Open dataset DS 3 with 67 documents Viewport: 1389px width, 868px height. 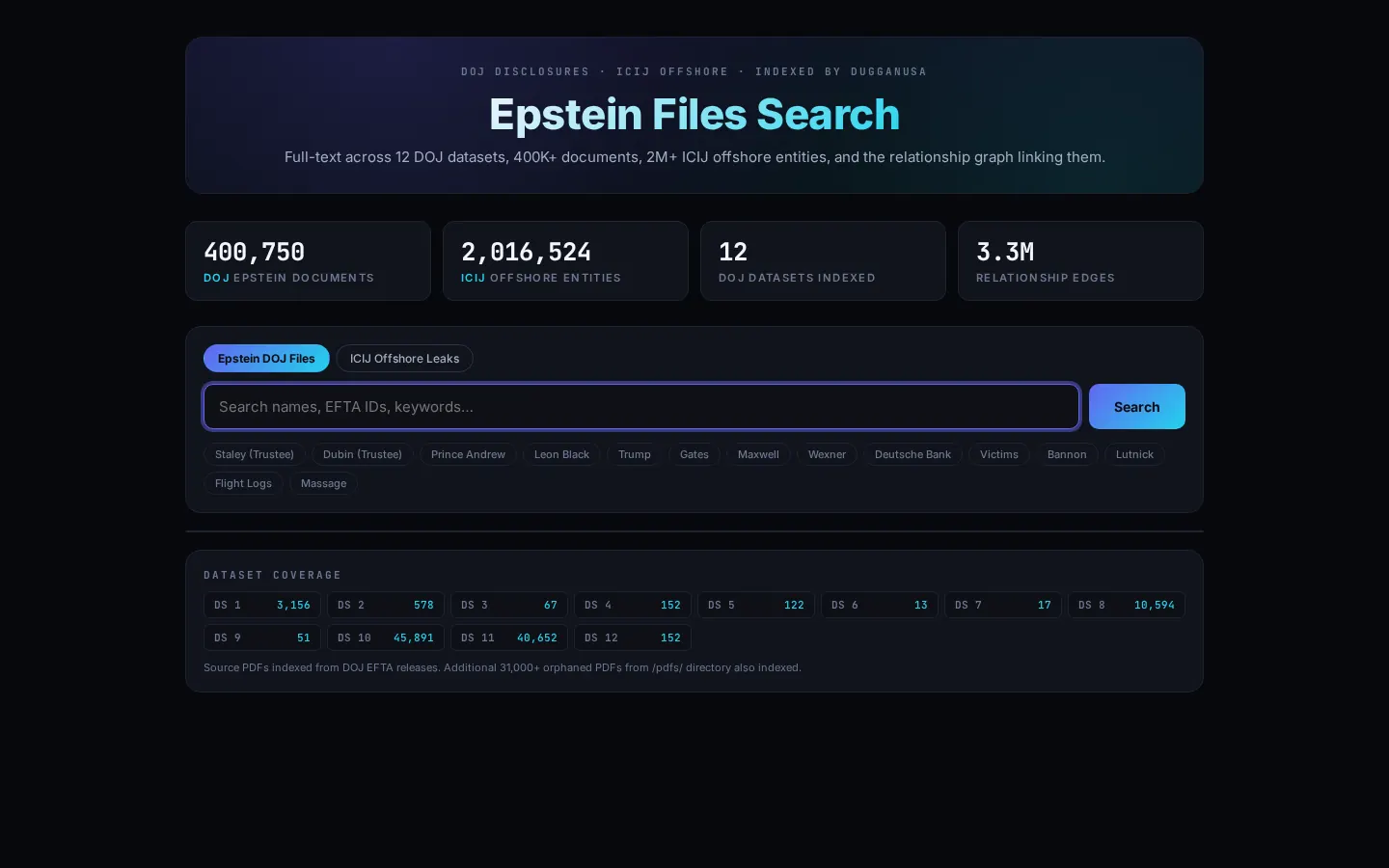tap(509, 605)
